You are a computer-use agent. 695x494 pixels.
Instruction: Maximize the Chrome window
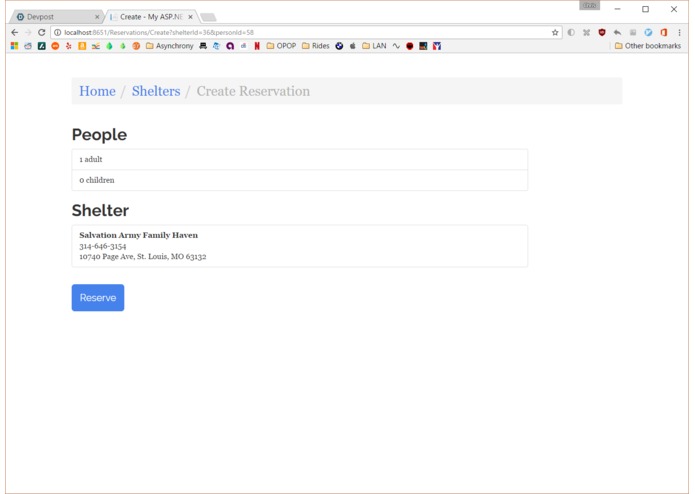tap(645, 9)
